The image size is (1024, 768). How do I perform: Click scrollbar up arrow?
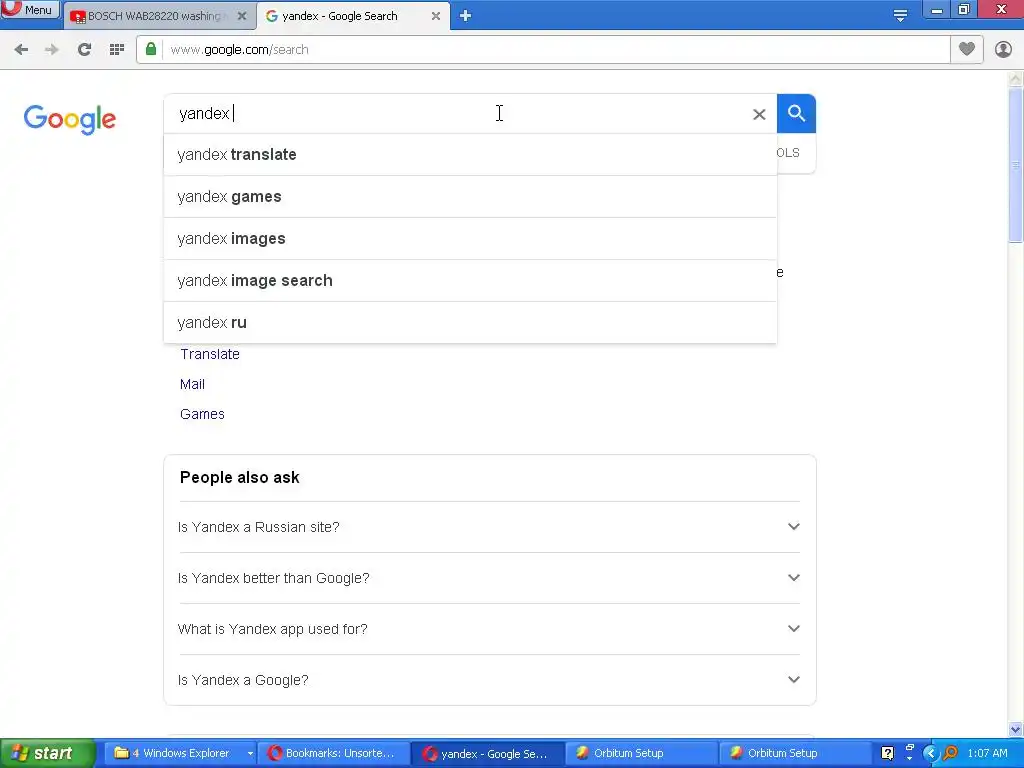(x=1016, y=79)
